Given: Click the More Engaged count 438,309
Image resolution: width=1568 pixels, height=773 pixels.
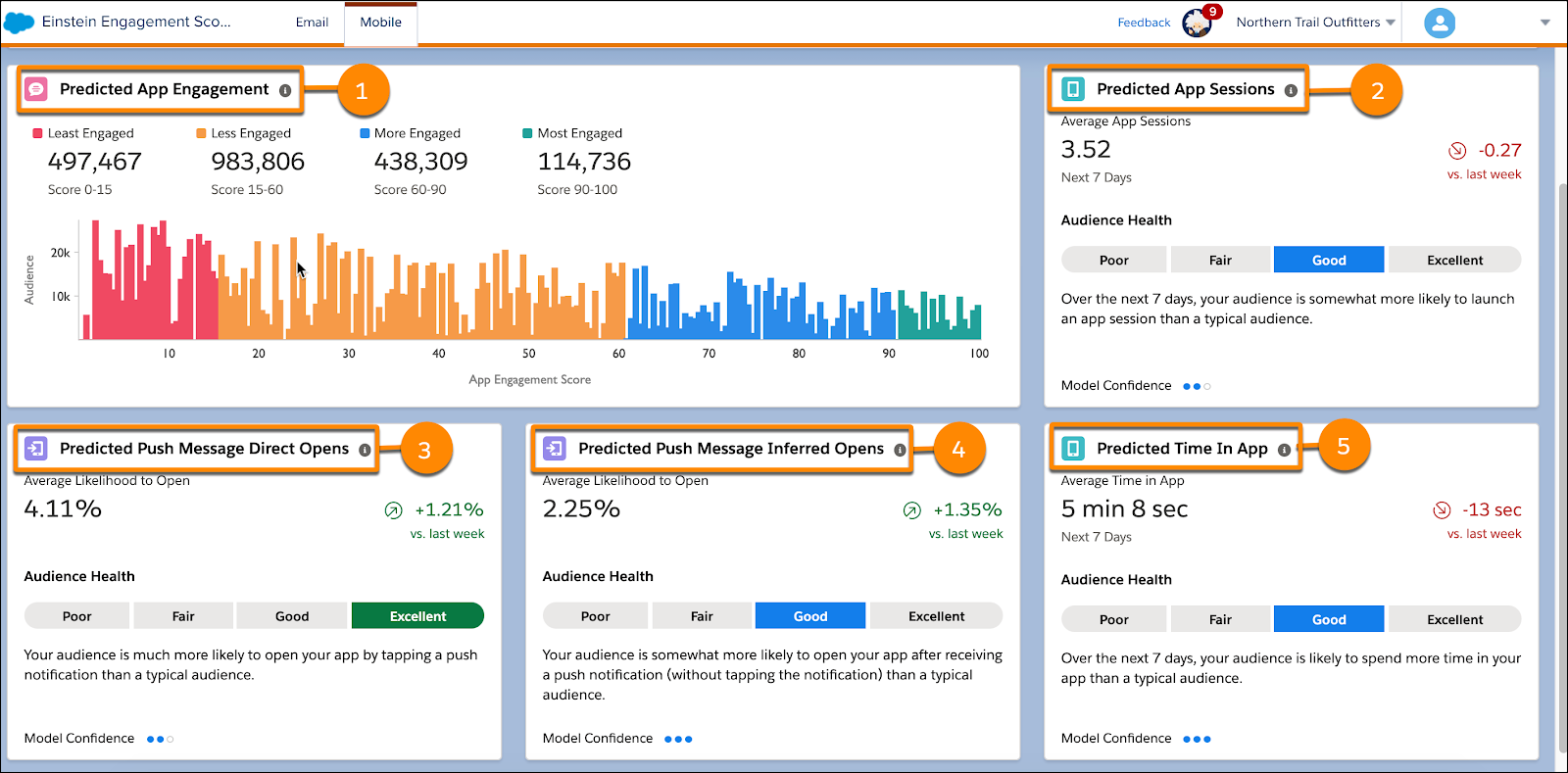Looking at the screenshot, I should (421, 162).
